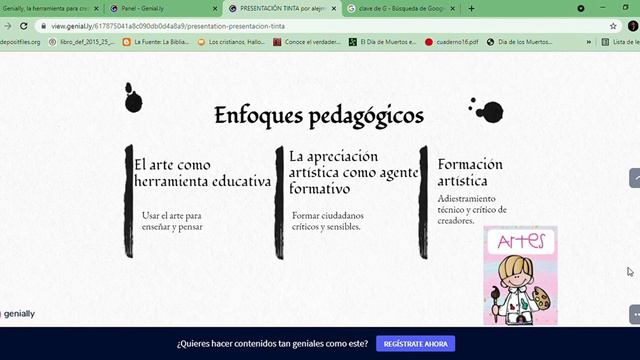Screen dimensions: 640x360
Task: Click the El arte como herramienta educativa heading
Action: tap(202, 173)
